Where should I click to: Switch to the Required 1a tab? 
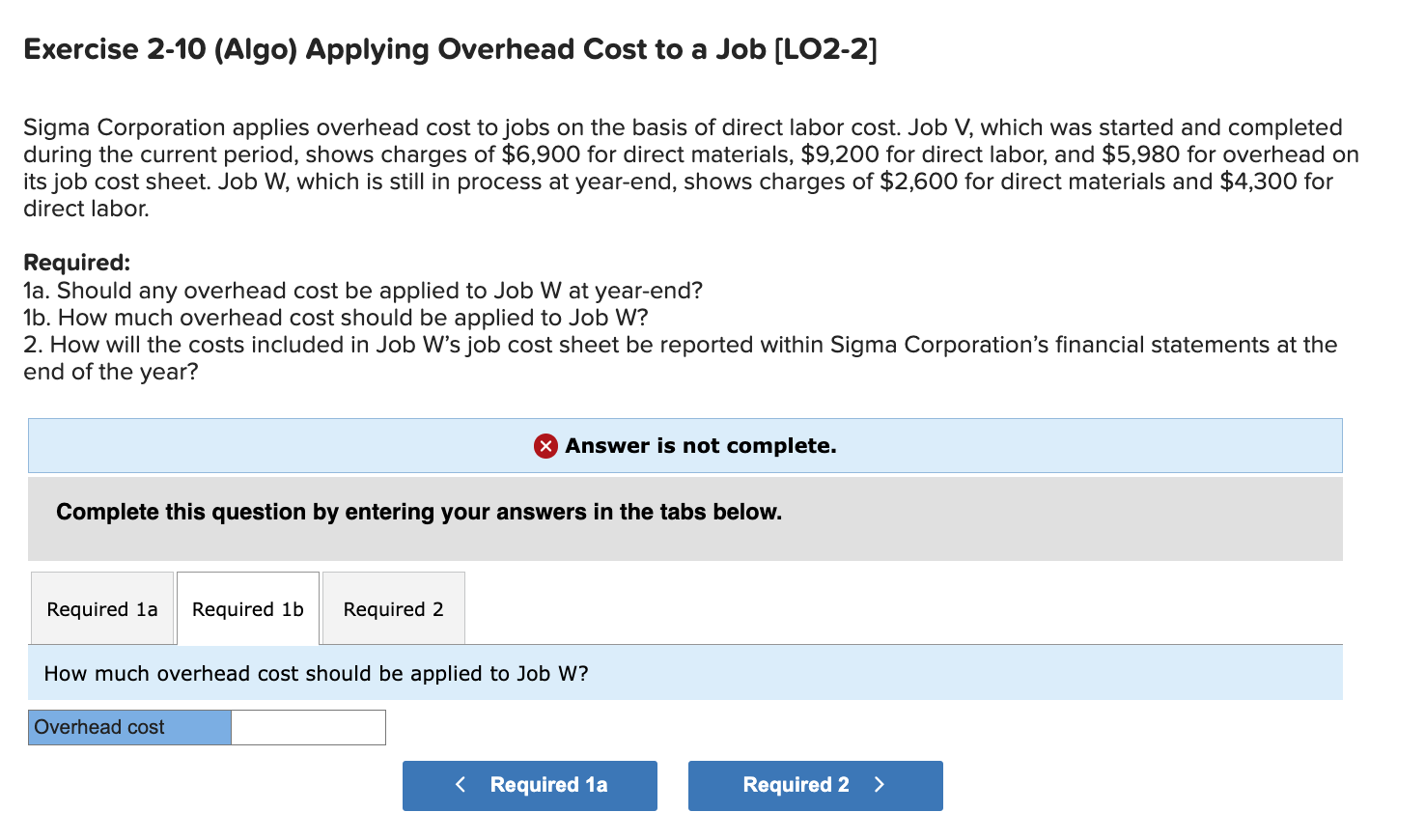pos(101,608)
